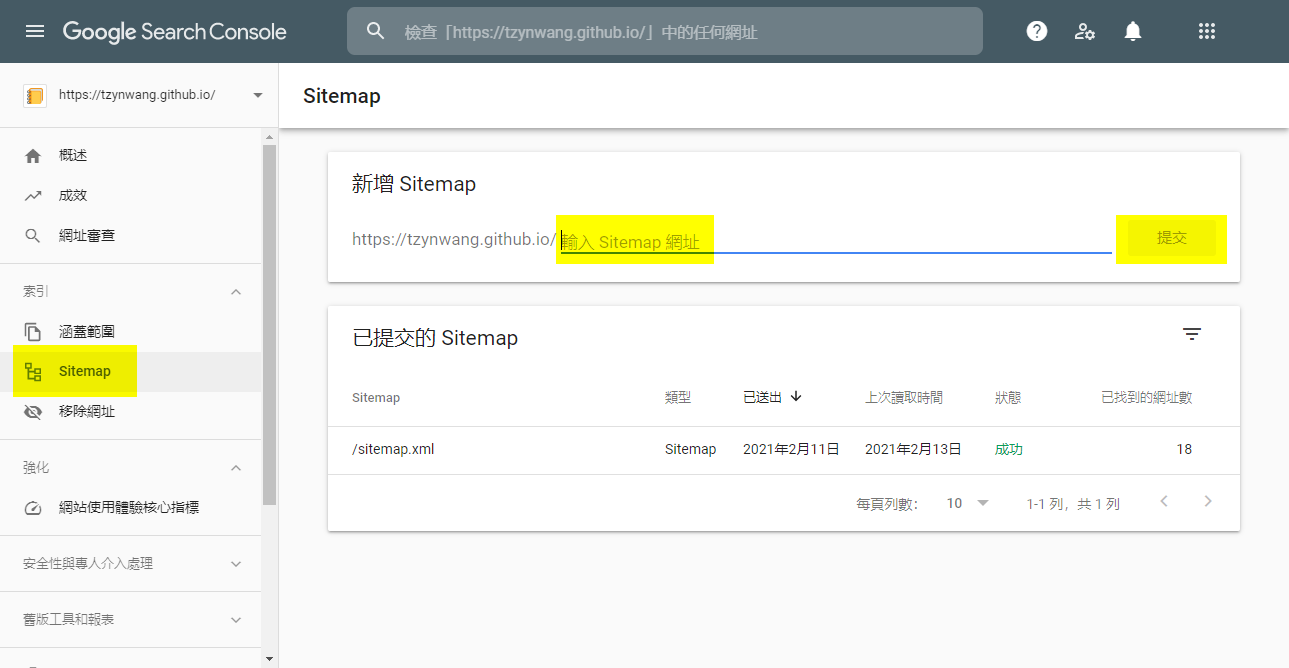Sort by the 已送出 arrow icon

pos(796,396)
